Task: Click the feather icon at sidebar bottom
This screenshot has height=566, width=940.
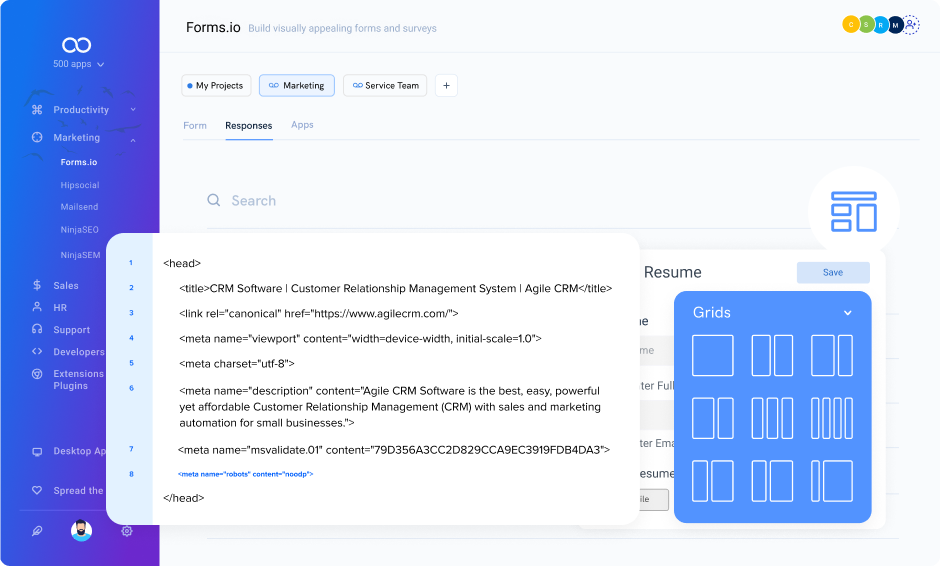Action: click(x=37, y=531)
